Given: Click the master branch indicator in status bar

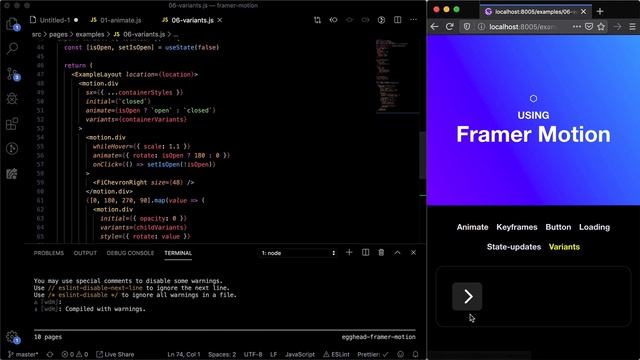Looking at the screenshot, I should coord(23,354).
